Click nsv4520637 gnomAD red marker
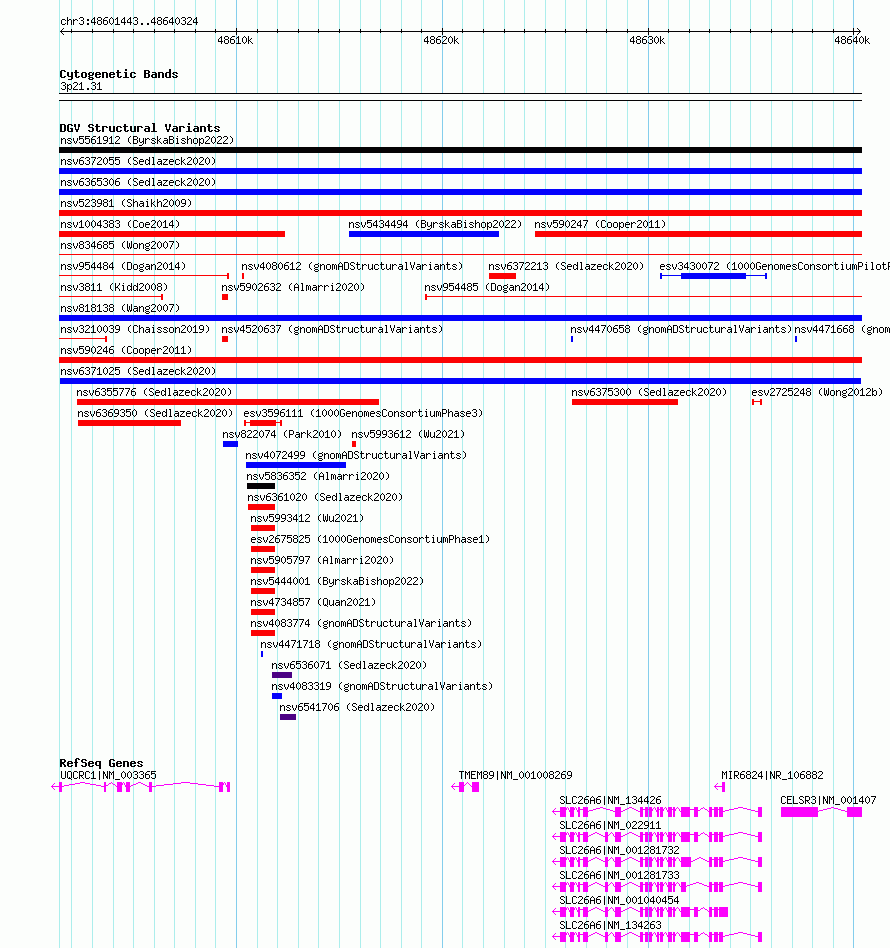 click(x=225, y=339)
